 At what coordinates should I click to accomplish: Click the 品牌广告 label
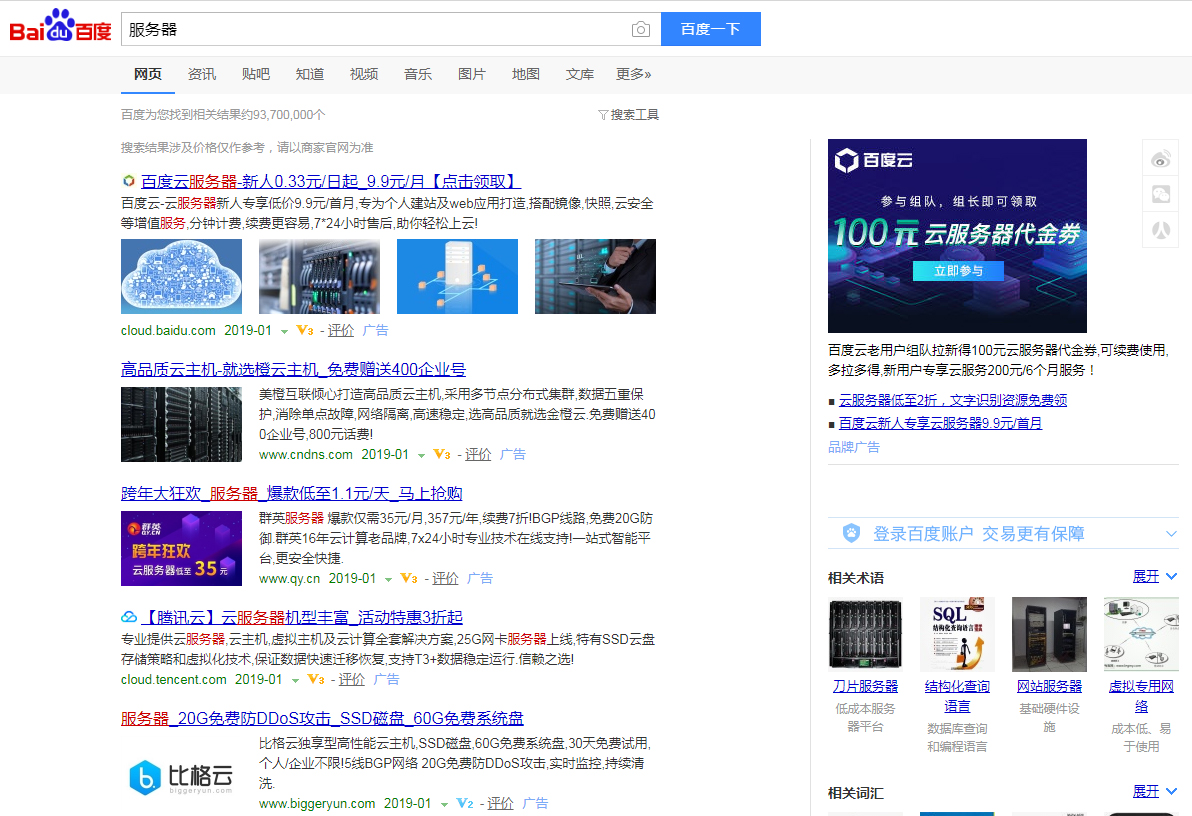(854, 447)
